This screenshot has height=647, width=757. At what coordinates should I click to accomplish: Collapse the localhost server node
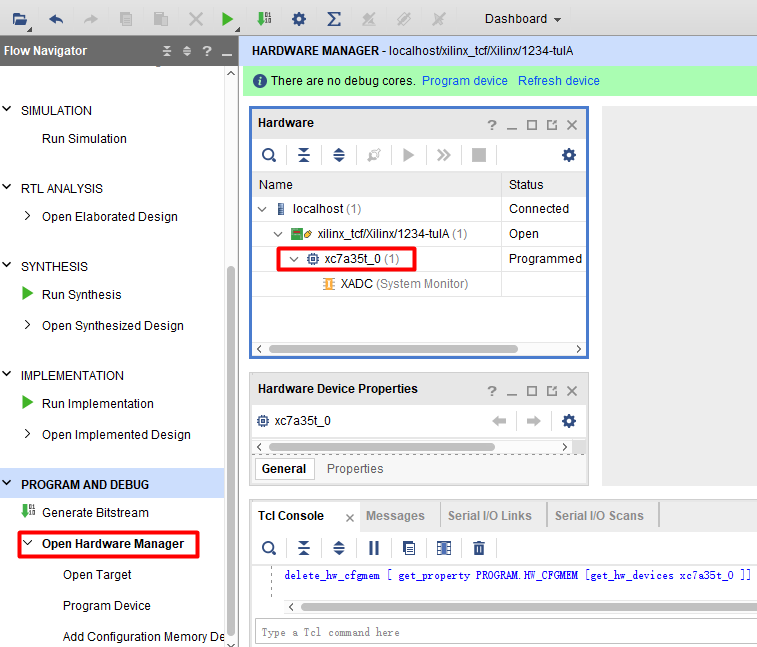(x=262, y=209)
